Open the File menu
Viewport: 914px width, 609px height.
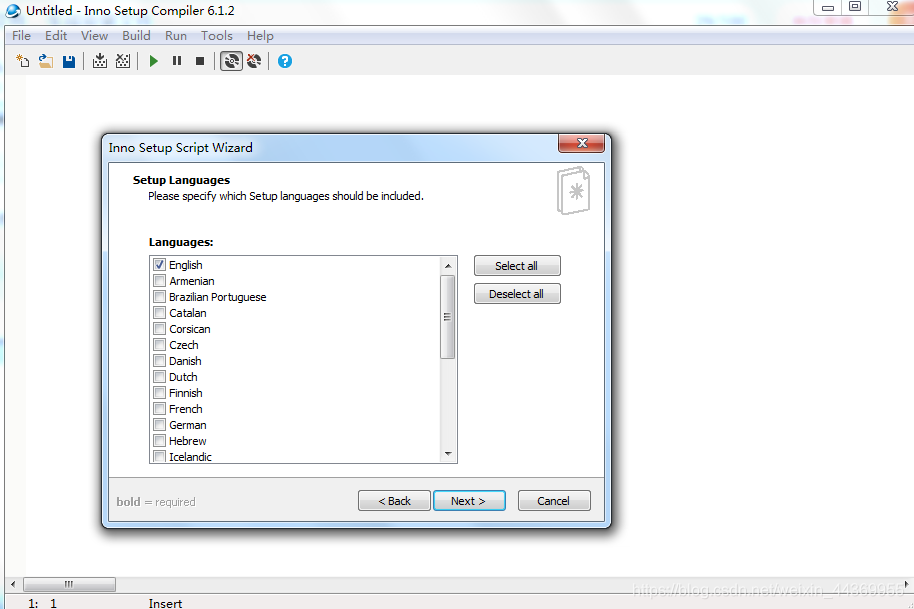tap(22, 36)
